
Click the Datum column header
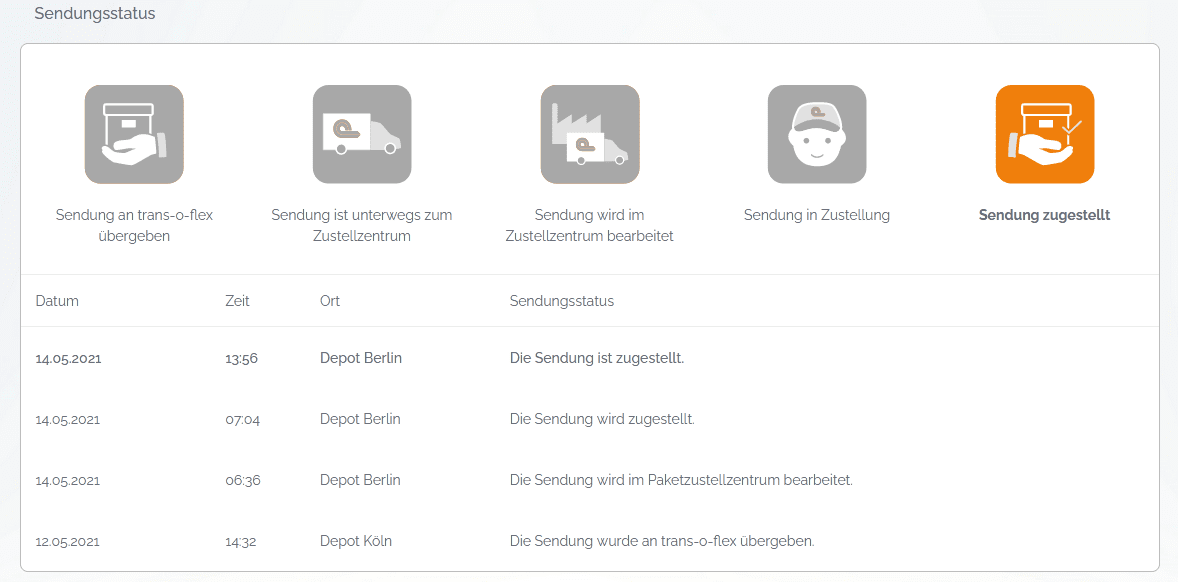57,301
